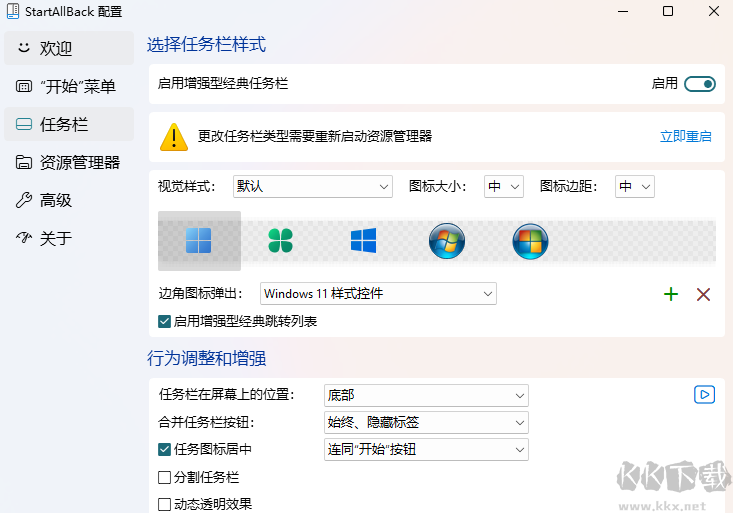Play the taskbar position preview video

pyautogui.click(x=704, y=395)
